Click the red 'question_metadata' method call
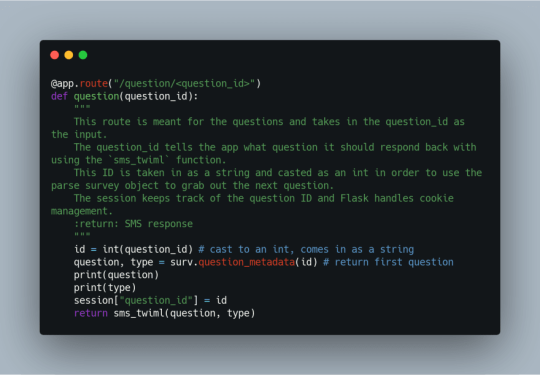This screenshot has height=375, width=540. click(x=247, y=262)
